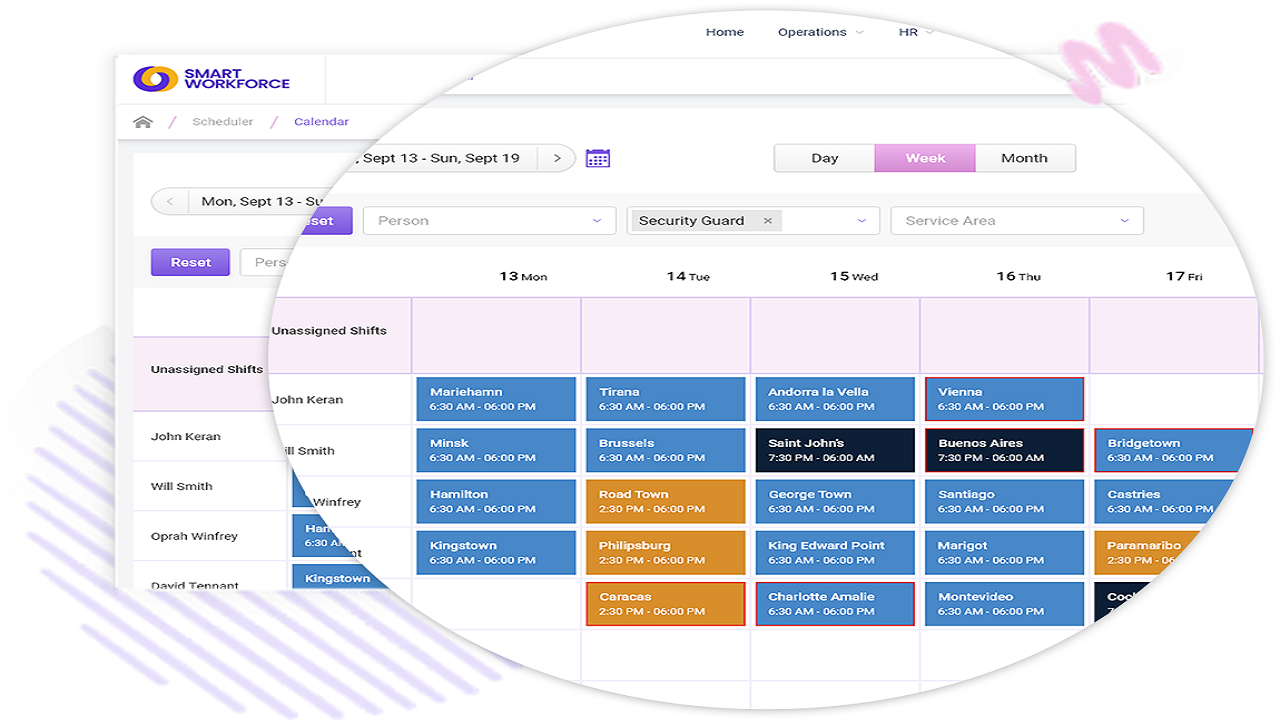Switch to Day view

tap(824, 158)
